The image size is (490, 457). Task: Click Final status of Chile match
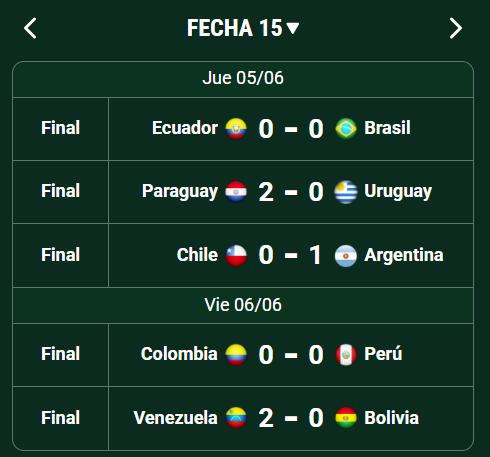click(x=60, y=255)
